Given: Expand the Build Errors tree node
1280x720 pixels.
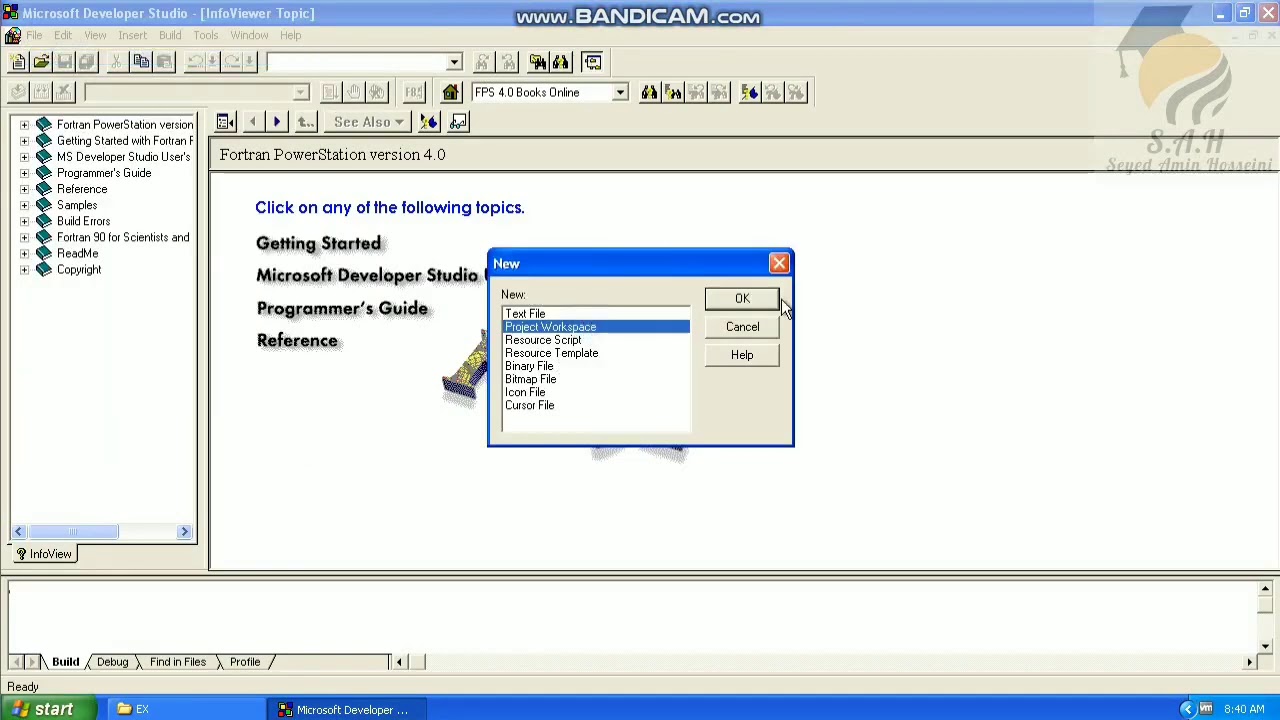Looking at the screenshot, I should [24, 221].
